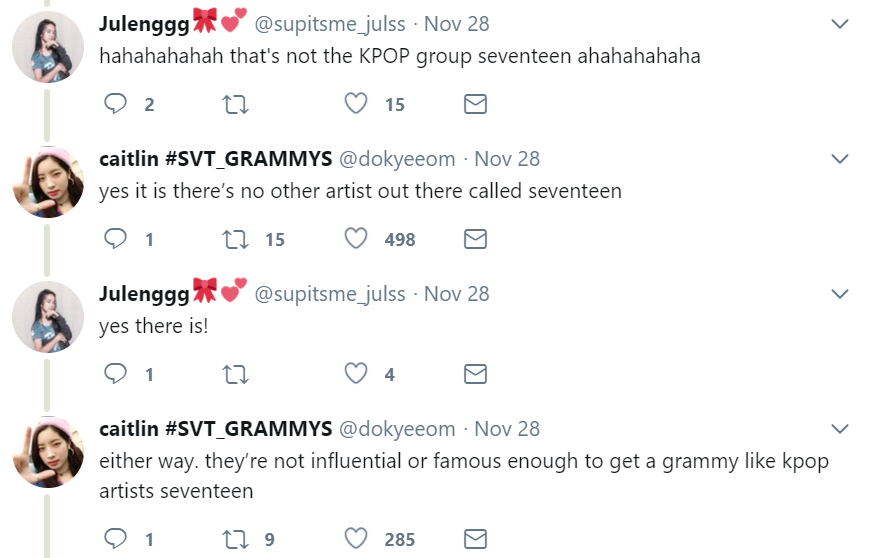Retweet the first "hahahahahah" tweet

click(x=236, y=104)
